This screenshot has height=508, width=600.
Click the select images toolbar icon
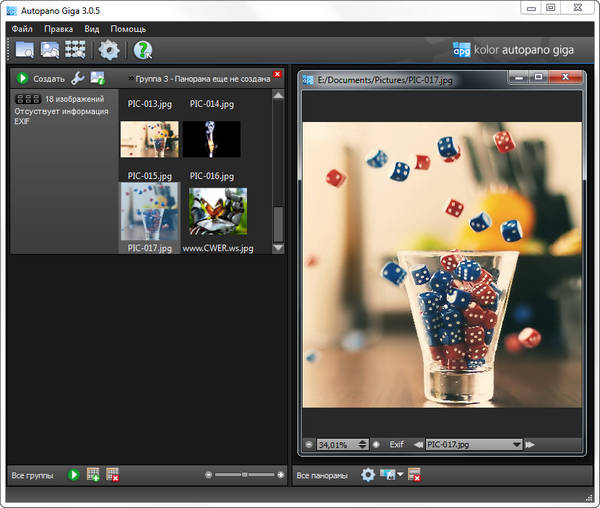click(49, 50)
